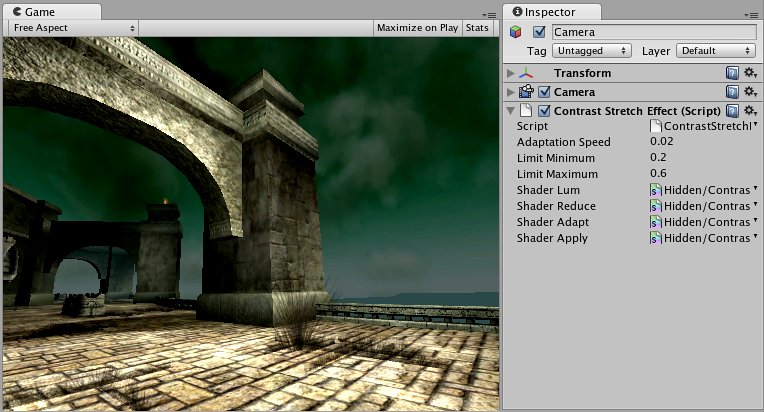Open the Game view panel options menu
This screenshot has width=764, height=412.
pyautogui.click(x=489, y=15)
